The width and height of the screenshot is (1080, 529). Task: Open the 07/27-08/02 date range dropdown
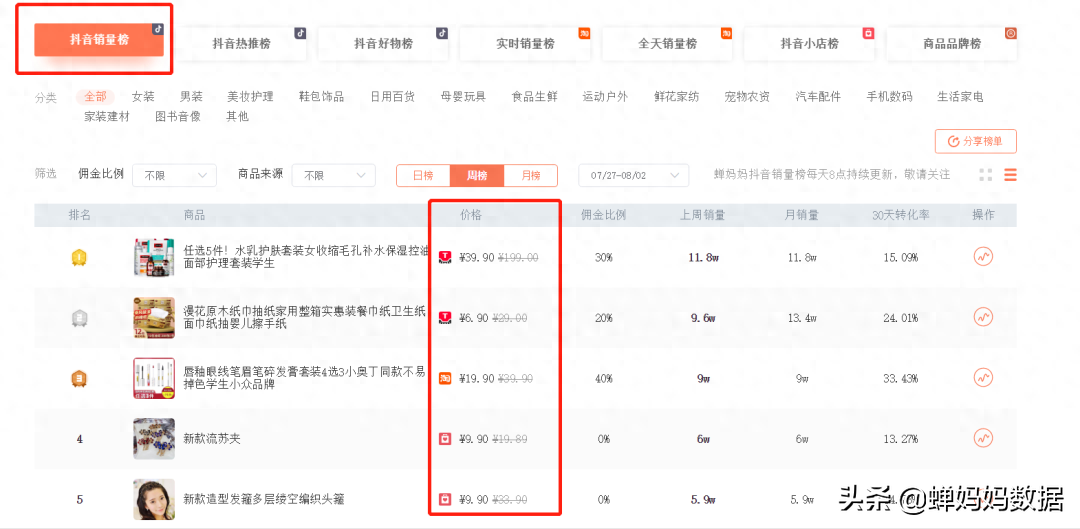[633, 175]
